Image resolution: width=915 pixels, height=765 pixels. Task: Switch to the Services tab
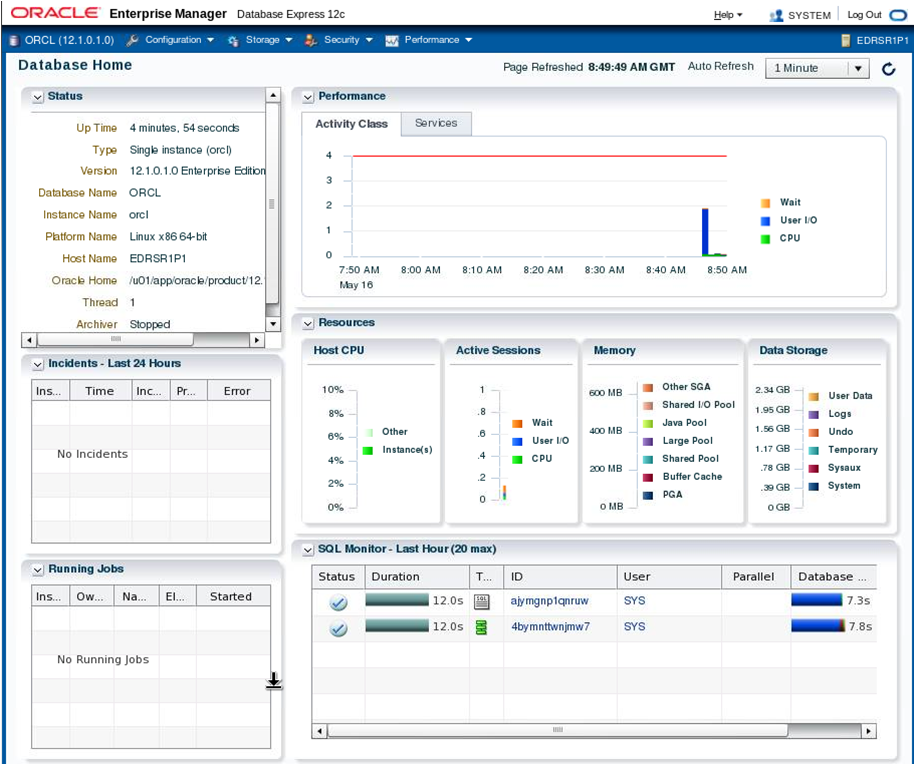pos(436,123)
